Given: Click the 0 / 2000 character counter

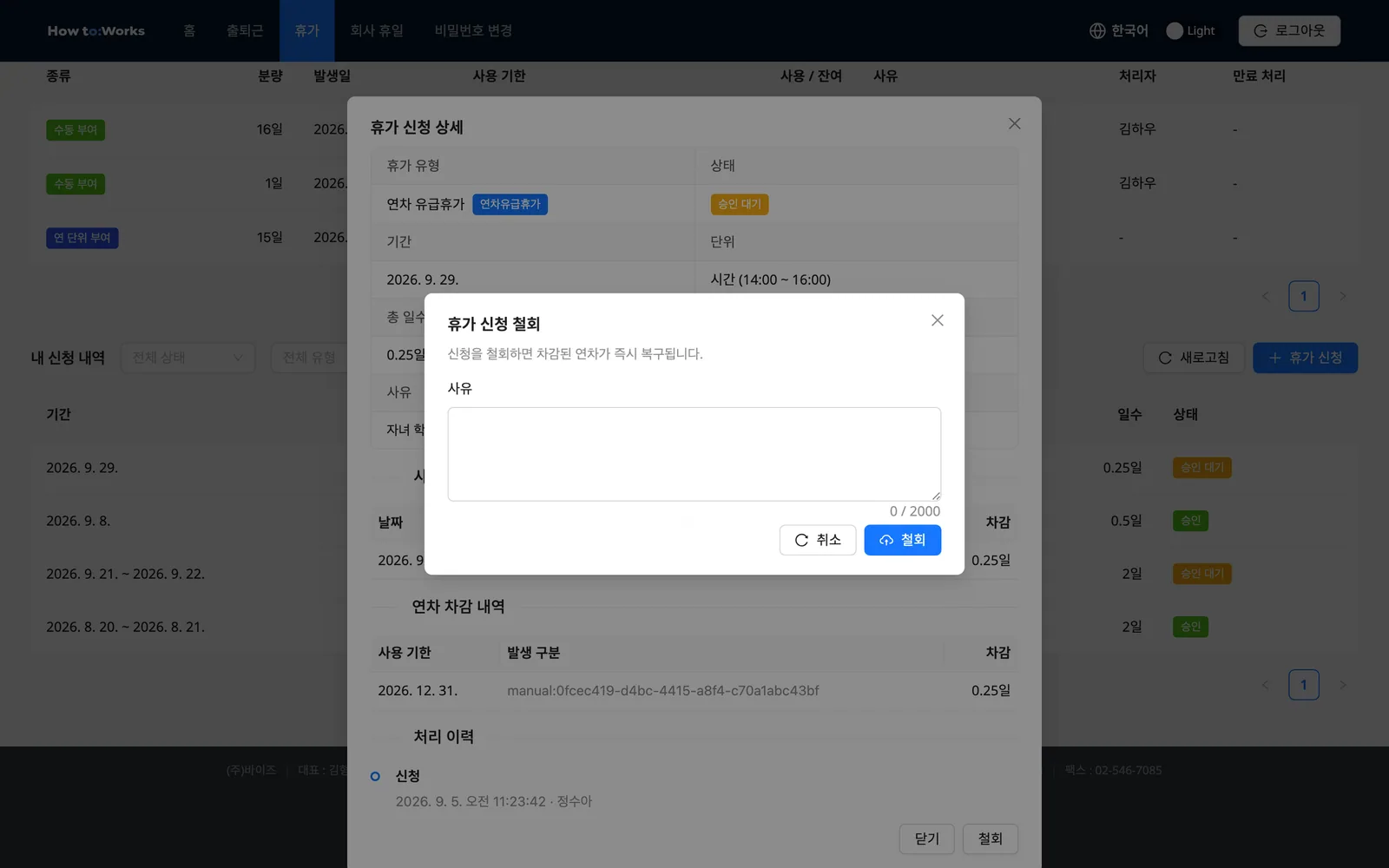Looking at the screenshot, I should [915, 511].
